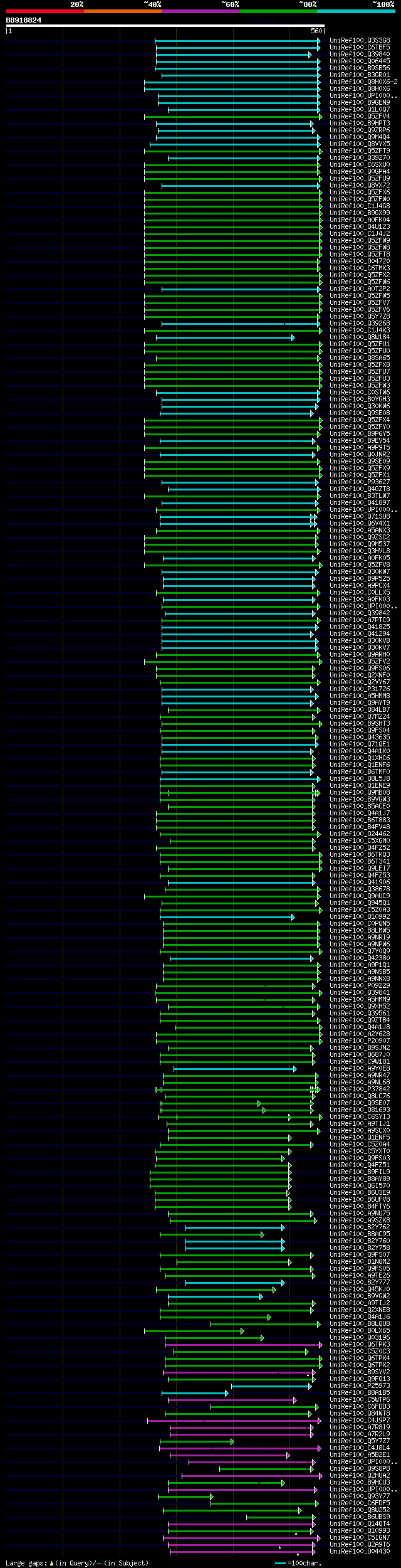Open hit UniRef100_A0FK04
Screen dimensions: 401x1568
(360, 220)
